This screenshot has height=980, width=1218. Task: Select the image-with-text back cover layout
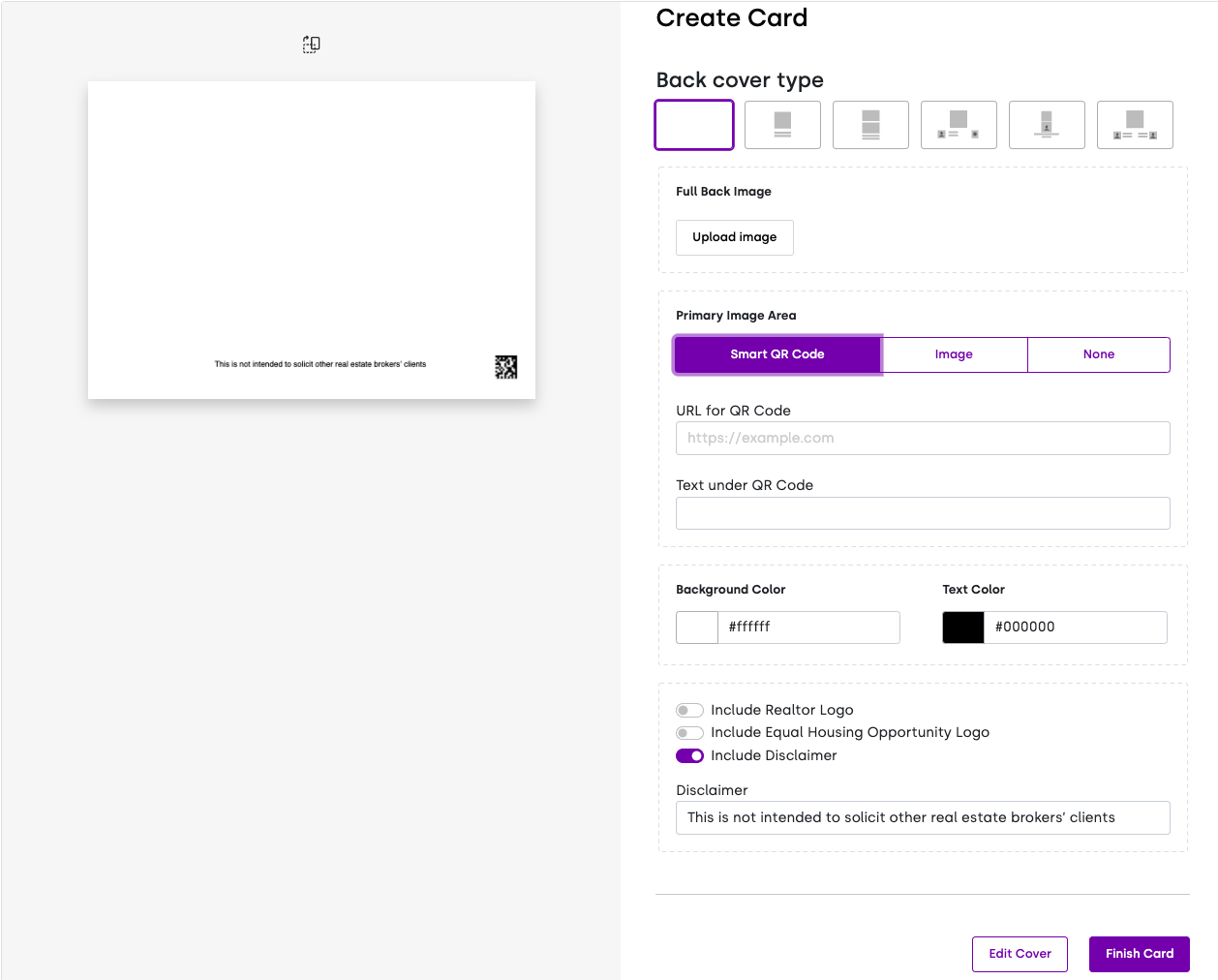[x=782, y=125]
